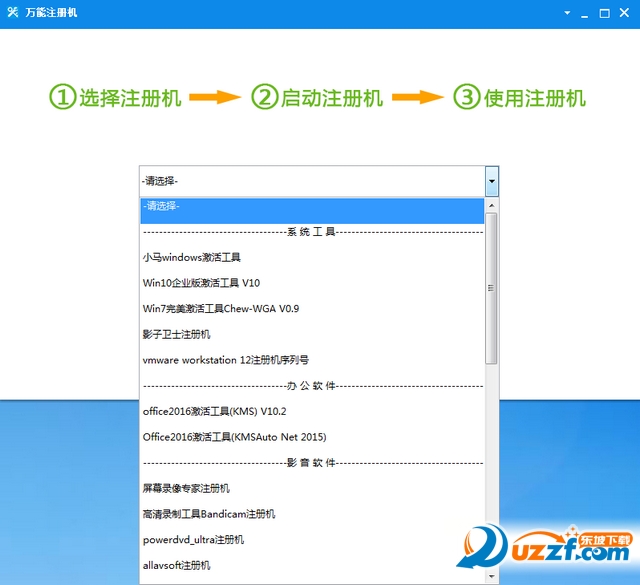Select the highlighted -请选择- list entry
The width and height of the screenshot is (640, 585).
tap(312, 211)
